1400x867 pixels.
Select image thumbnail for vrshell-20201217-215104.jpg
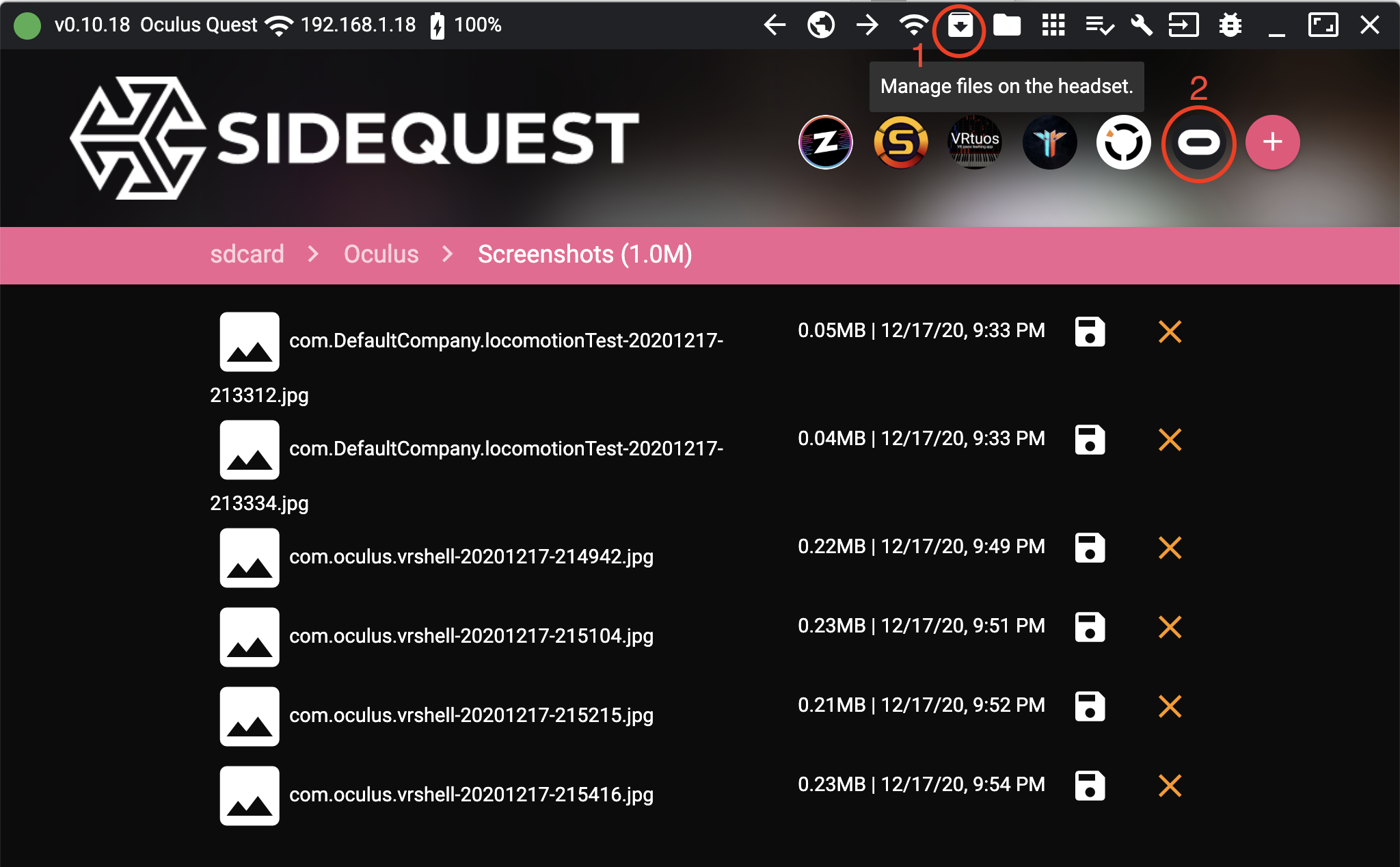tap(250, 637)
